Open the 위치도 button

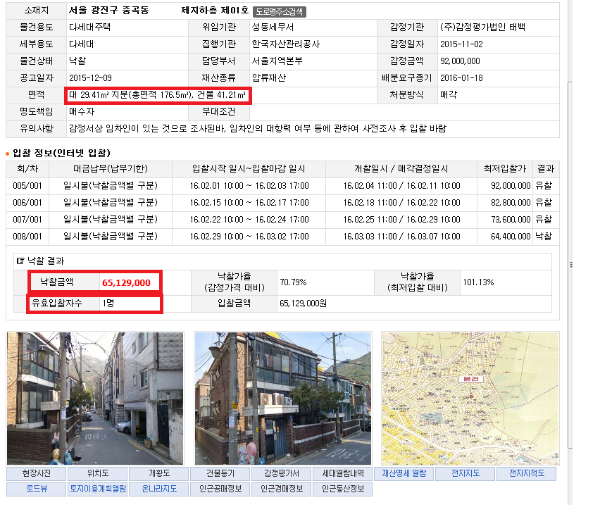click(98, 474)
